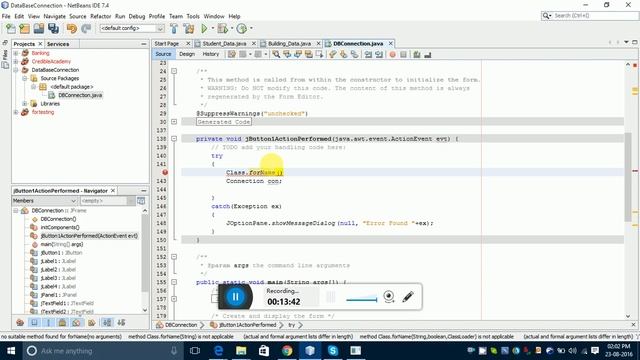The width and height of the screenshot is (640, 360).
Task: Click the Stop Macro Recording icon
Action: [403, 54]
